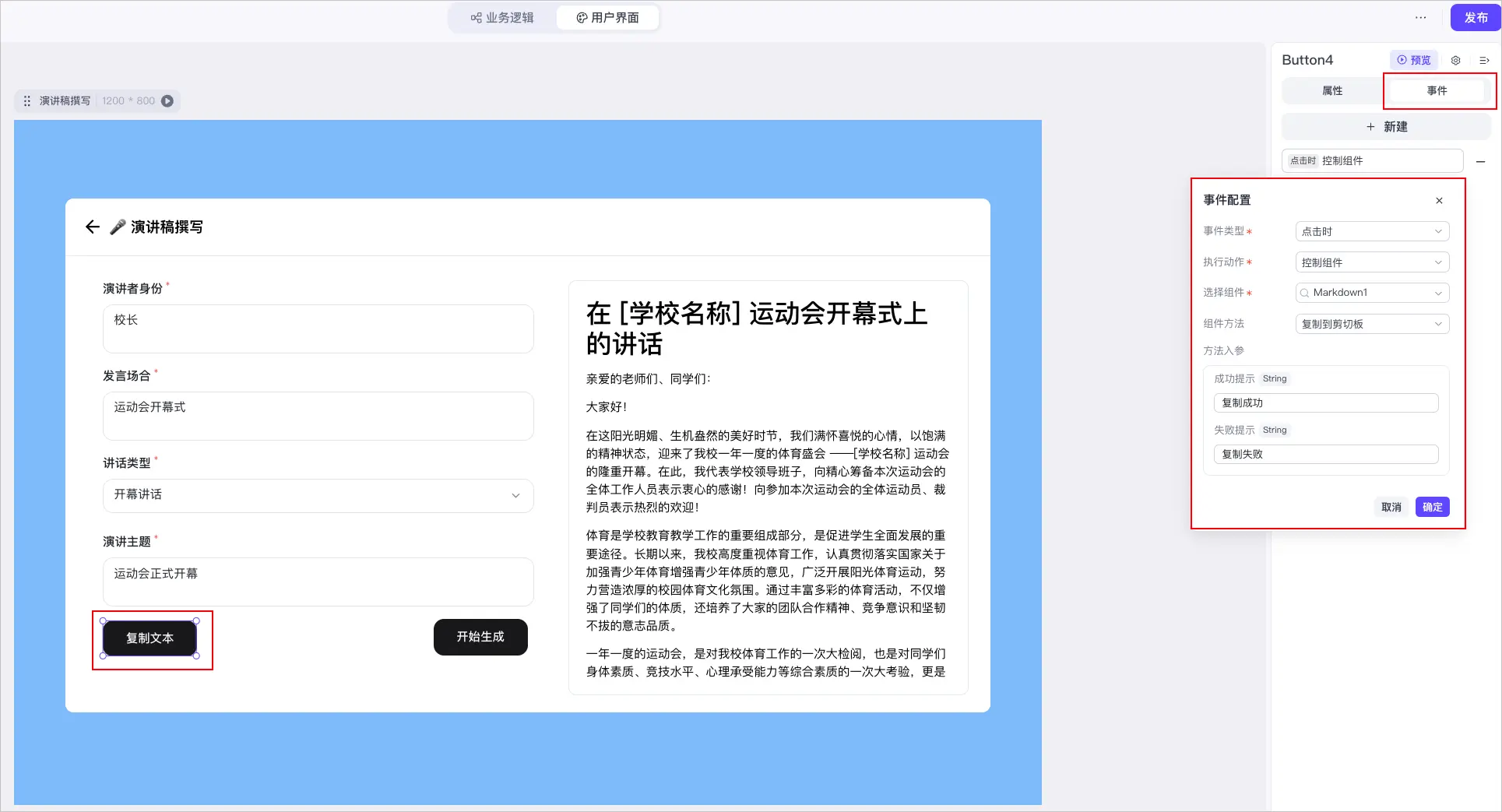Screen dimensions: 1502x812
Task: Click the play icon next to 1200 * 800
Action: (167, 101)
